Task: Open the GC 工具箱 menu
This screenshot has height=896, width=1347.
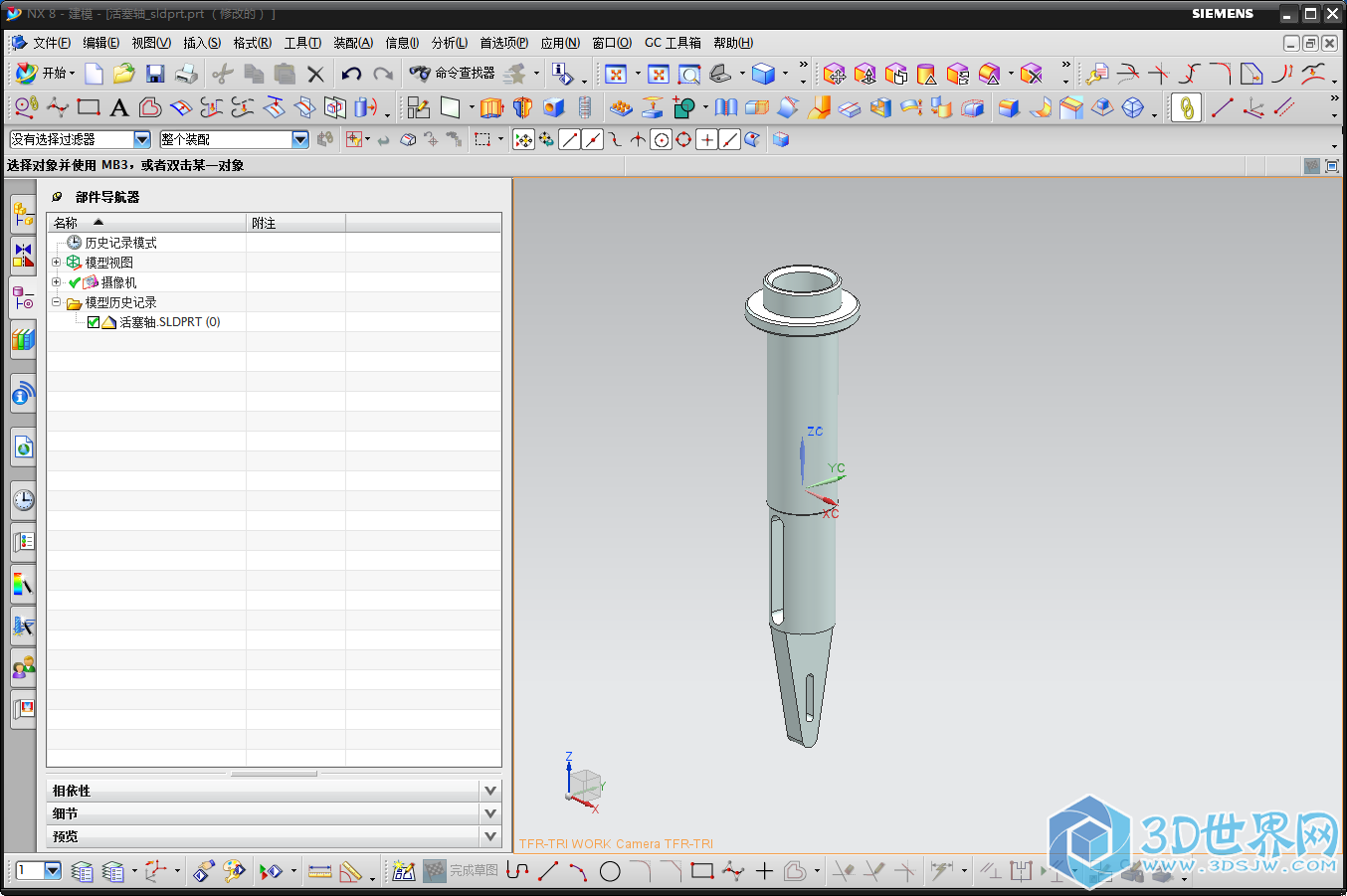Action: coord(673,43)
